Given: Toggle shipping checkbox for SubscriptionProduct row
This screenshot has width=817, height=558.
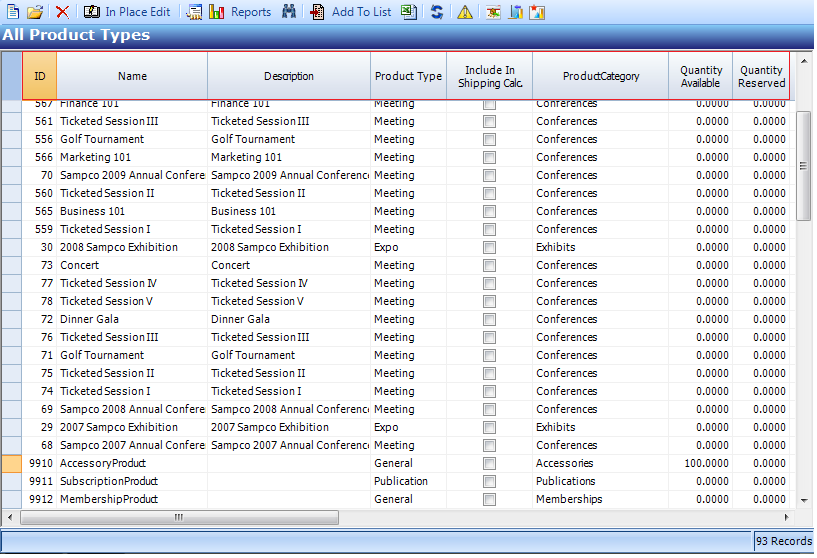Looking at the screenshot, I should coord(489,481).
